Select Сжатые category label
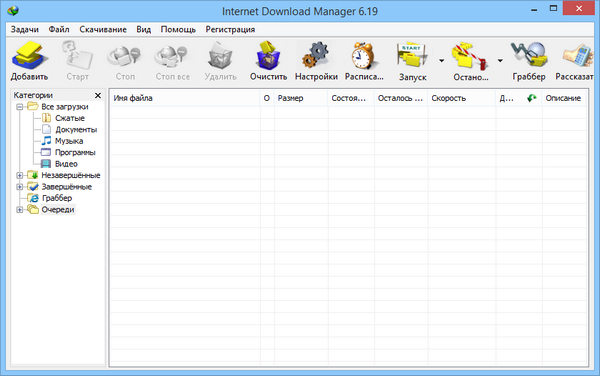 pos(70,118)
